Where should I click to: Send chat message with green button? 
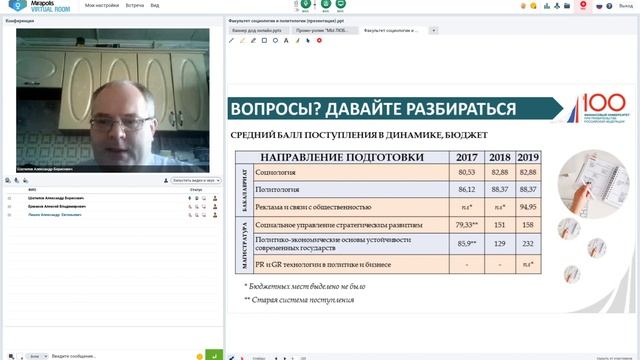click(214, 355)
